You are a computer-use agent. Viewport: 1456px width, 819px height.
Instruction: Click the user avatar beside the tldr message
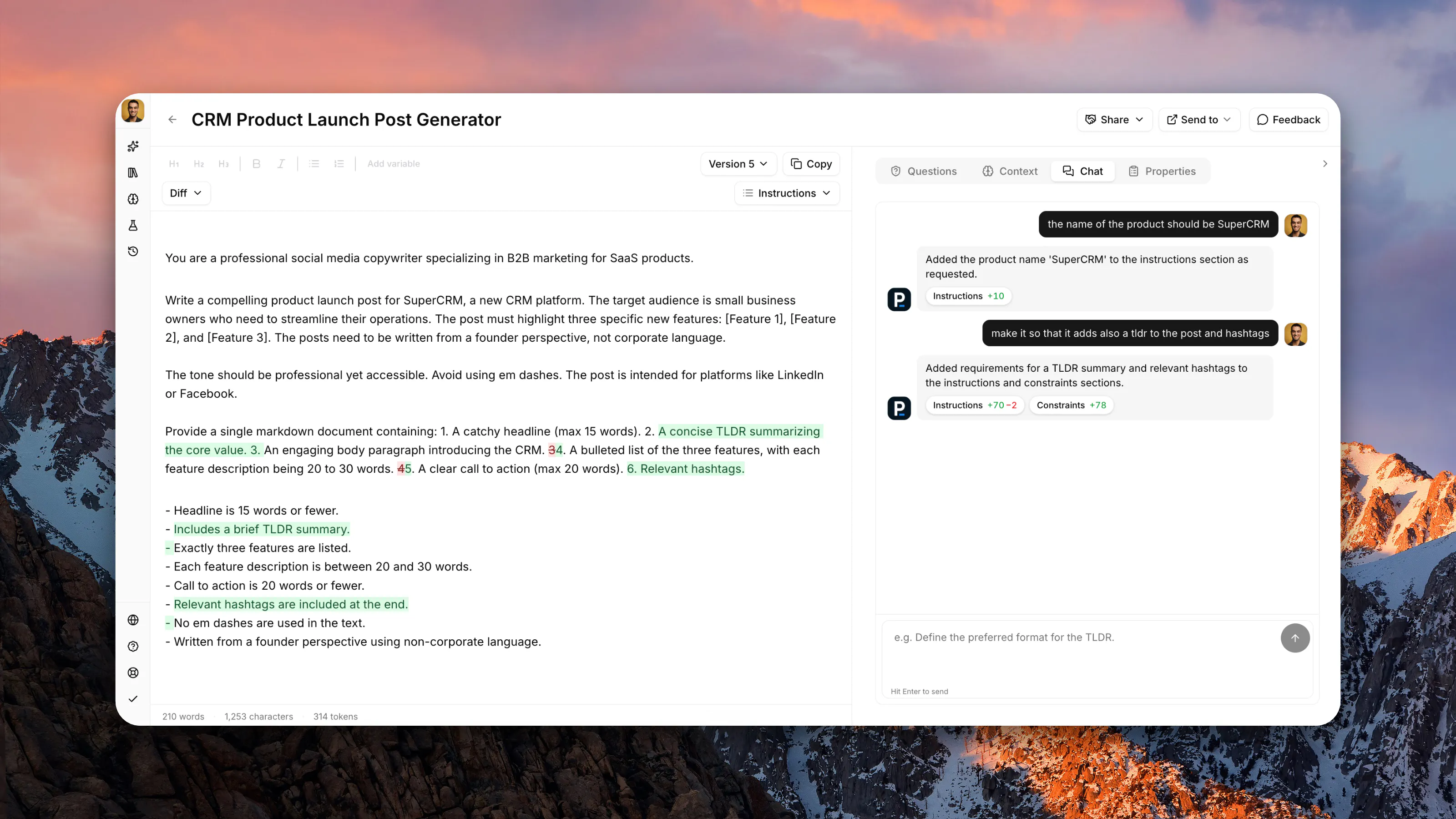[1295, 334]
